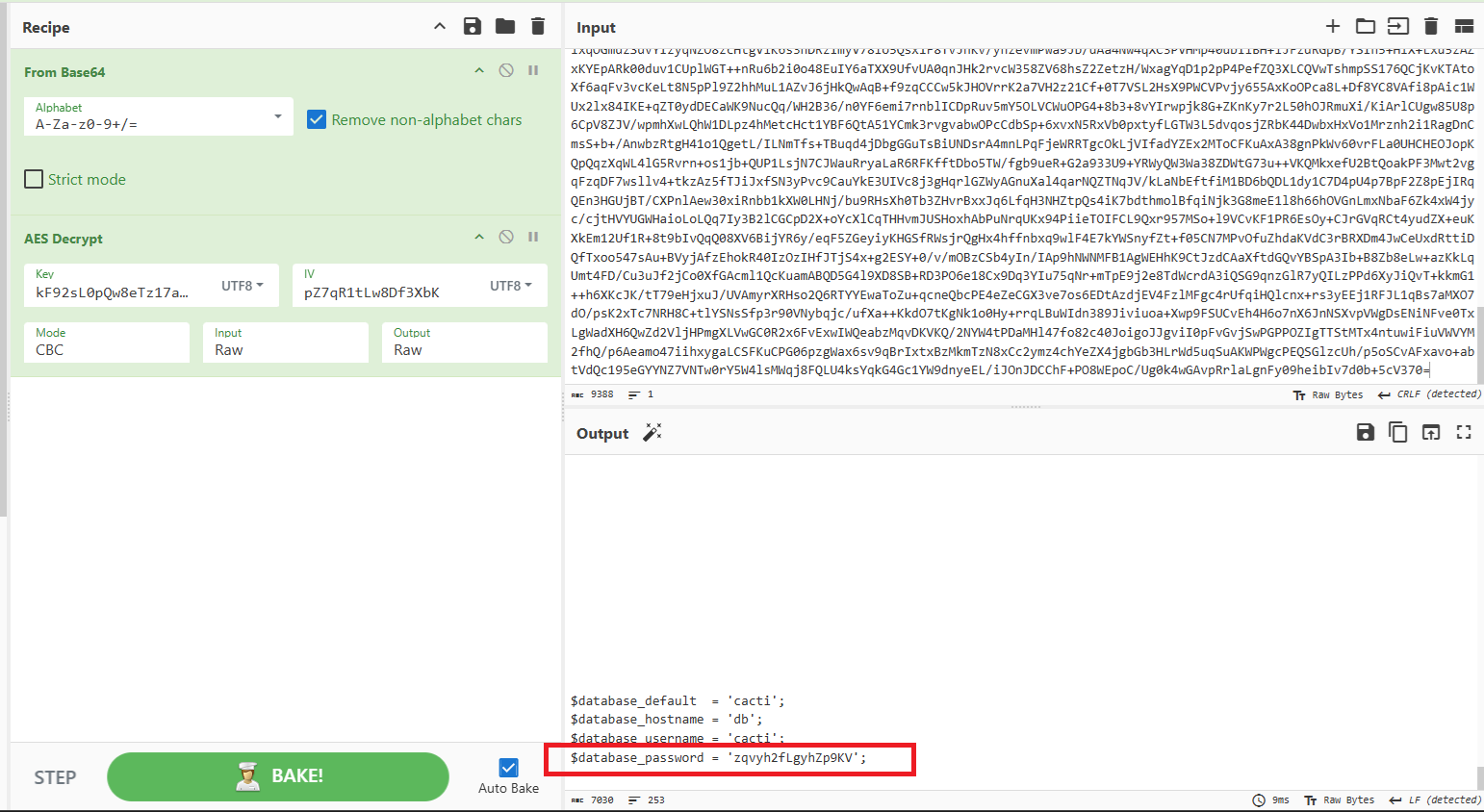
Task: Toggle the Auto Bake checkbox
Action: tap(508, 767)
